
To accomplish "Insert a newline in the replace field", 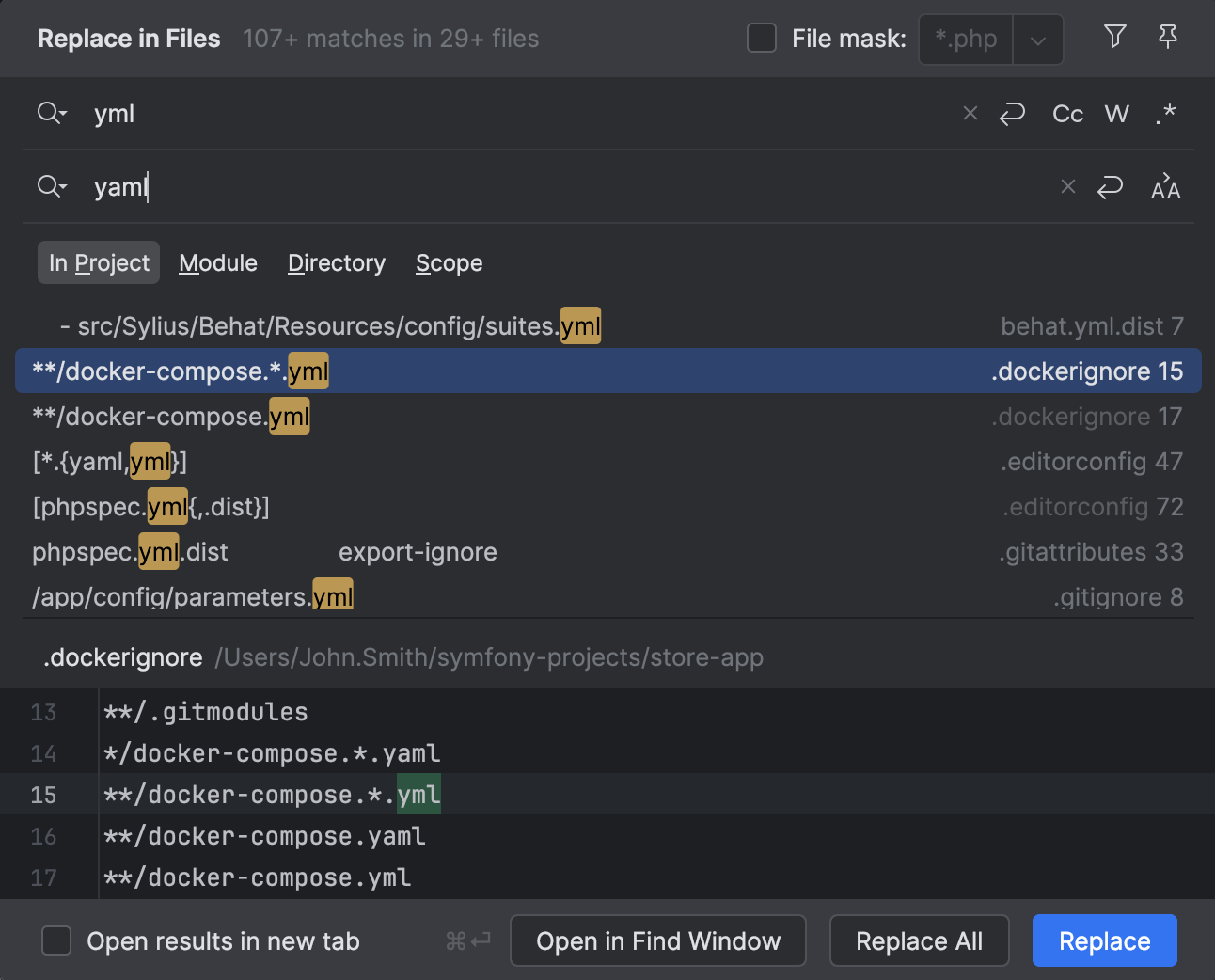I will (1110, 187).
